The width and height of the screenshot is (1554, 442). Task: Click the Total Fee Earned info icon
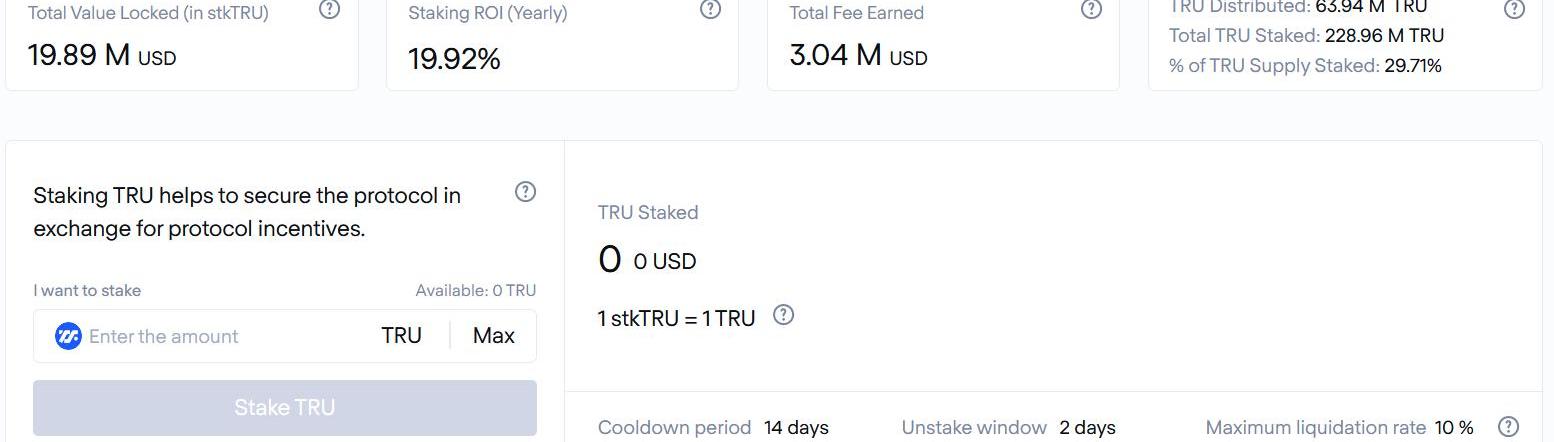[1091, 10]
